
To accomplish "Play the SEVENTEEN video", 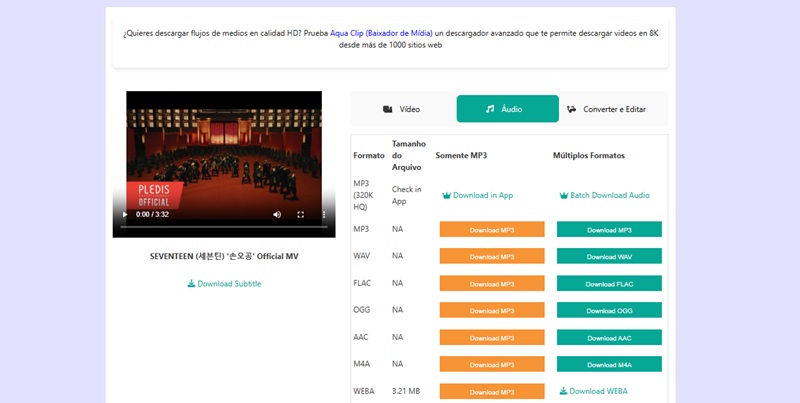I will point(125,214).
